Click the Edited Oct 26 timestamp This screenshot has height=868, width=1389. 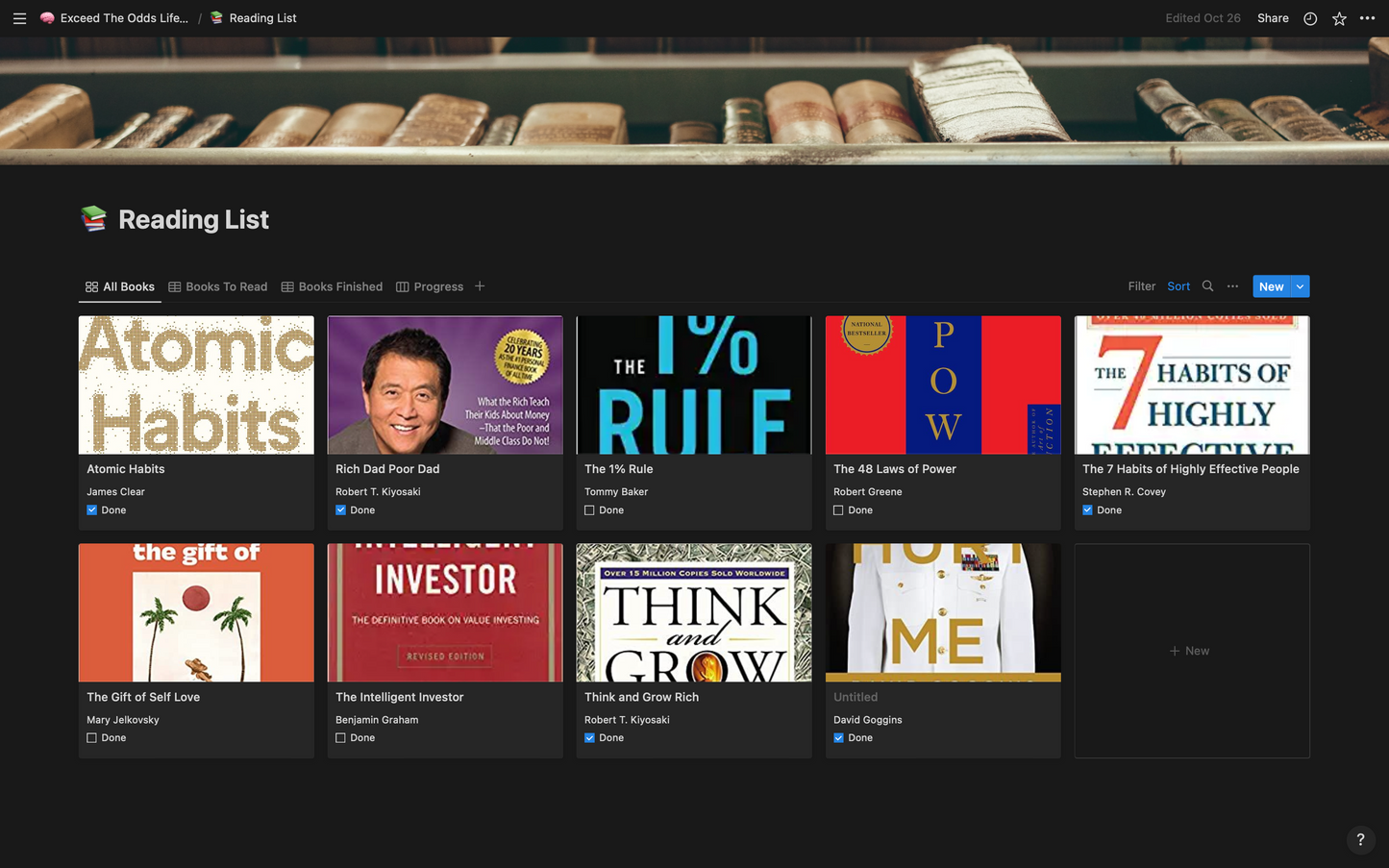1203,18
